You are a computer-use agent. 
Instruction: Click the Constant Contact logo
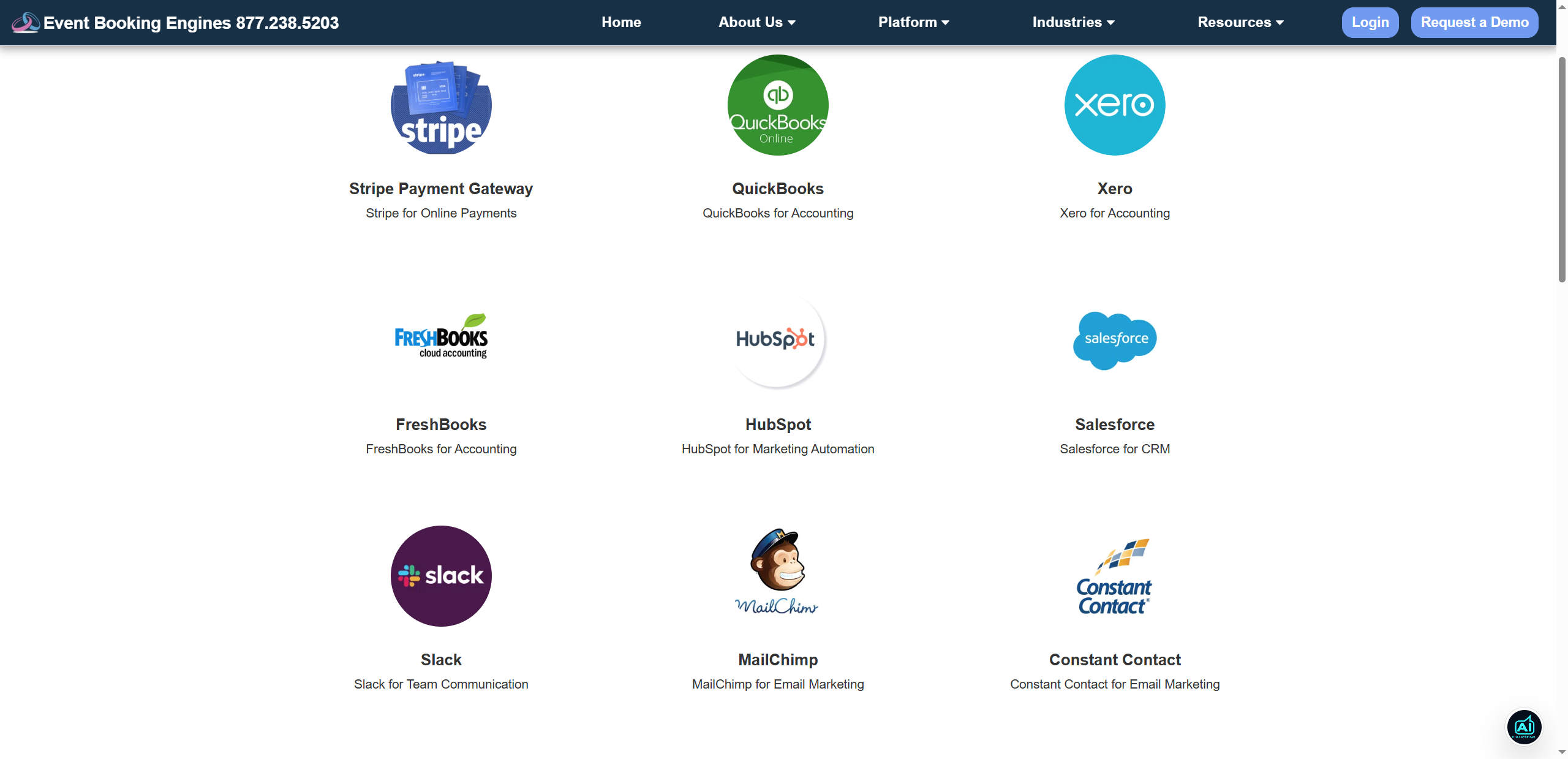1114,576
